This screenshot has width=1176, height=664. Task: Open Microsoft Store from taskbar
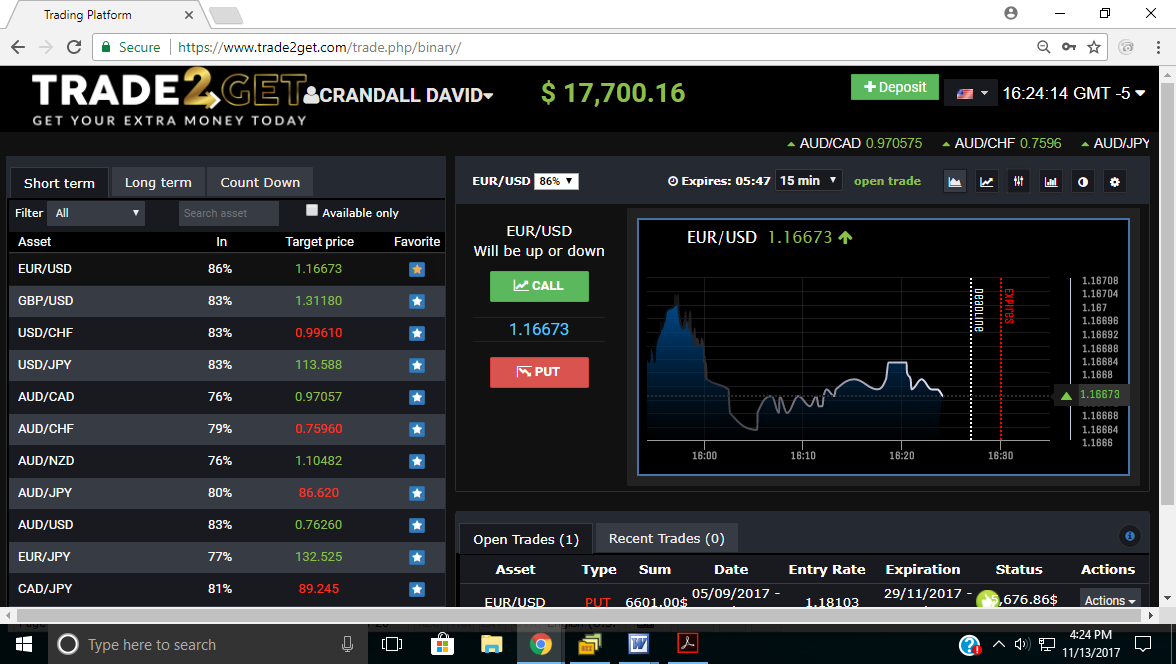[442, 644]
